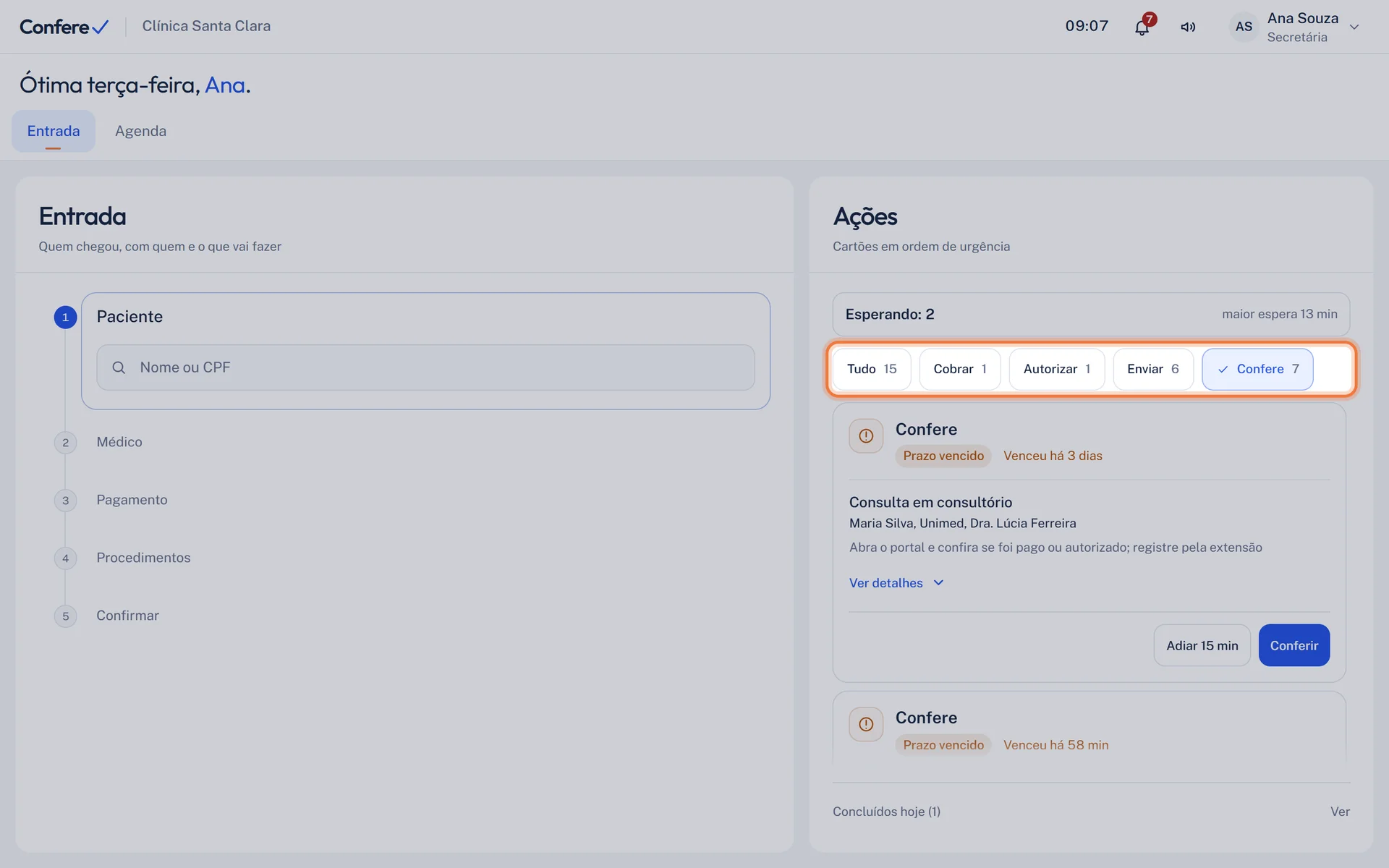The width and height of the screenshot is (1389, 868).
Task: Go to step 3 Pagamento
Action: coord(132,500)
